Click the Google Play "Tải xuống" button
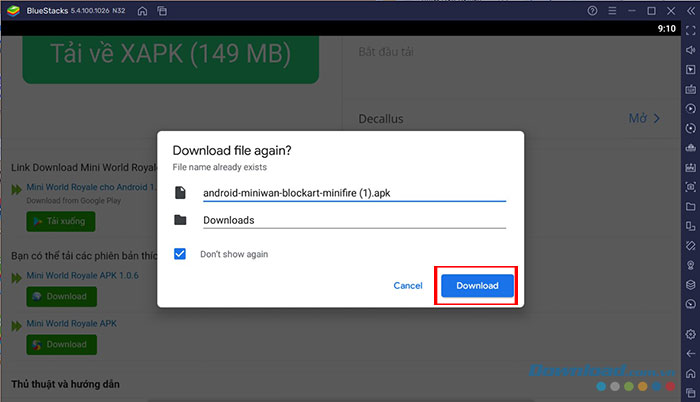The image size is (700, 402). coord(62,220)
